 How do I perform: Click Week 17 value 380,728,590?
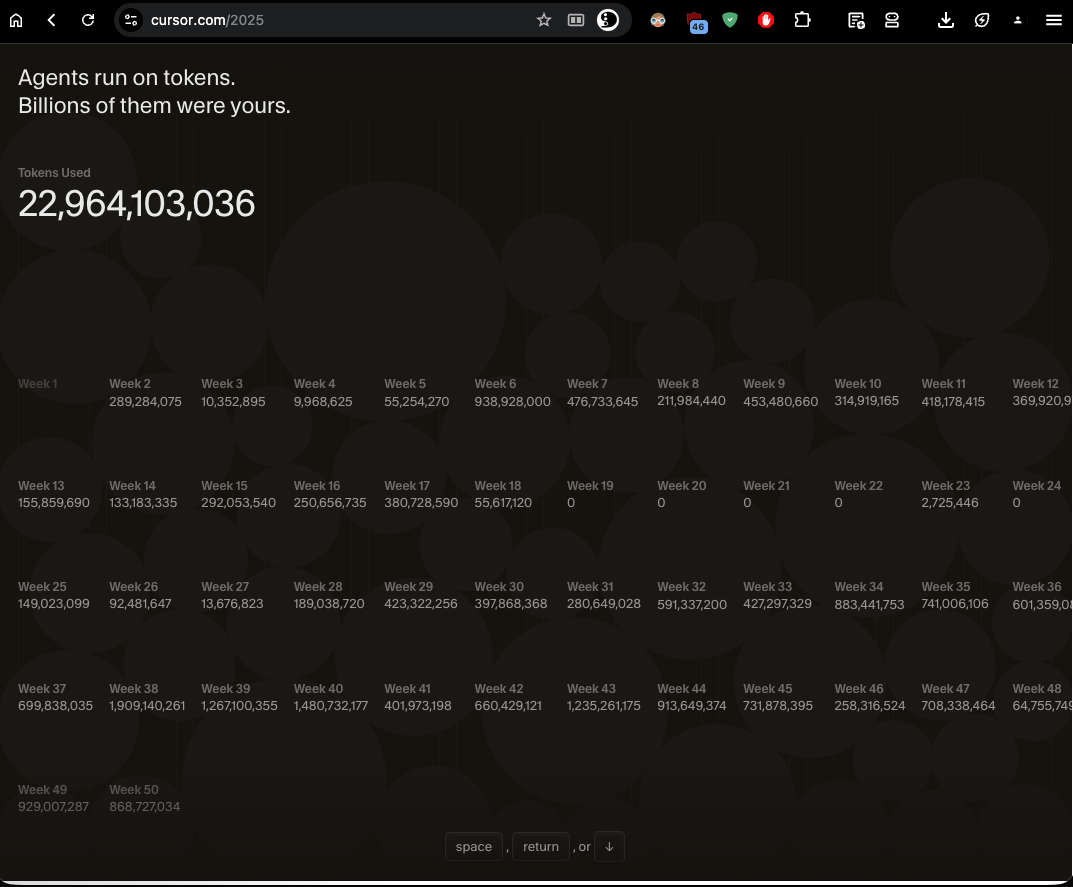click(x=421, y=502)
